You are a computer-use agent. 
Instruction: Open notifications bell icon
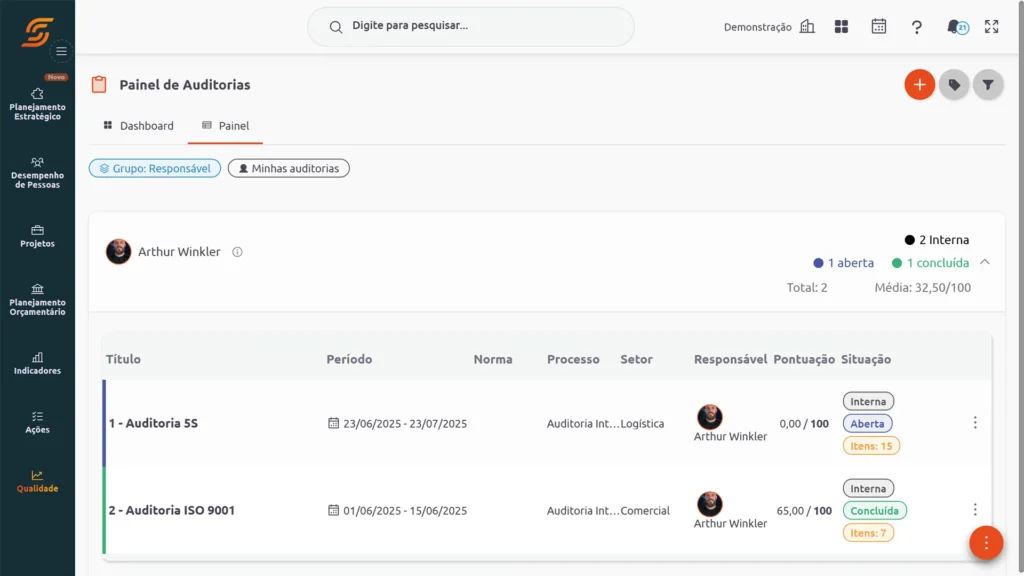(x=956, y=27)
